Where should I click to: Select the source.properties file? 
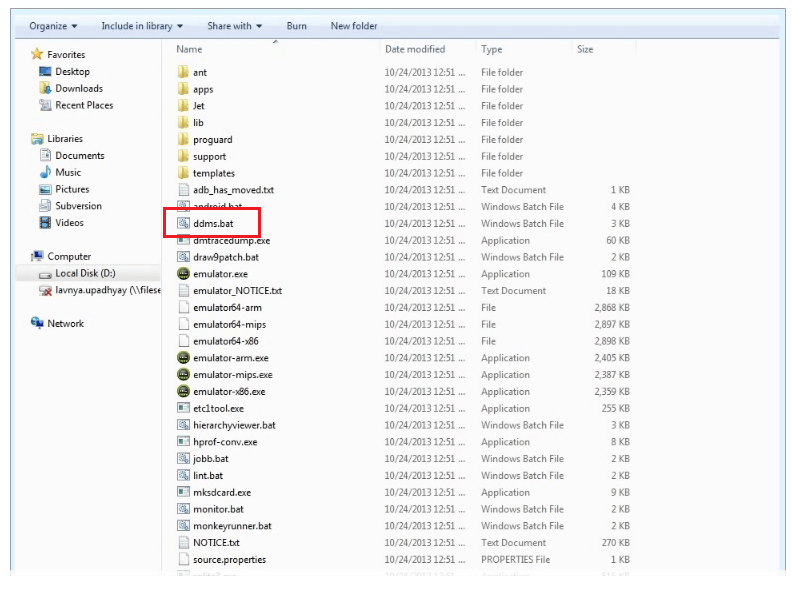pyautogui.click(x=230, y=559)
